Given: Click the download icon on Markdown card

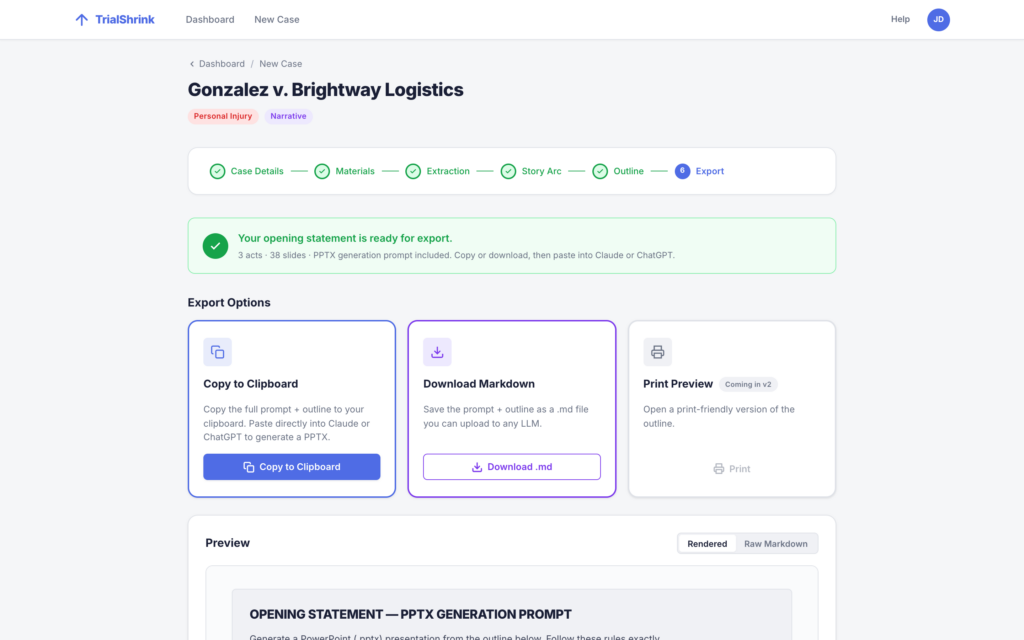Looking at the screenshot, I should coord(437,352).
